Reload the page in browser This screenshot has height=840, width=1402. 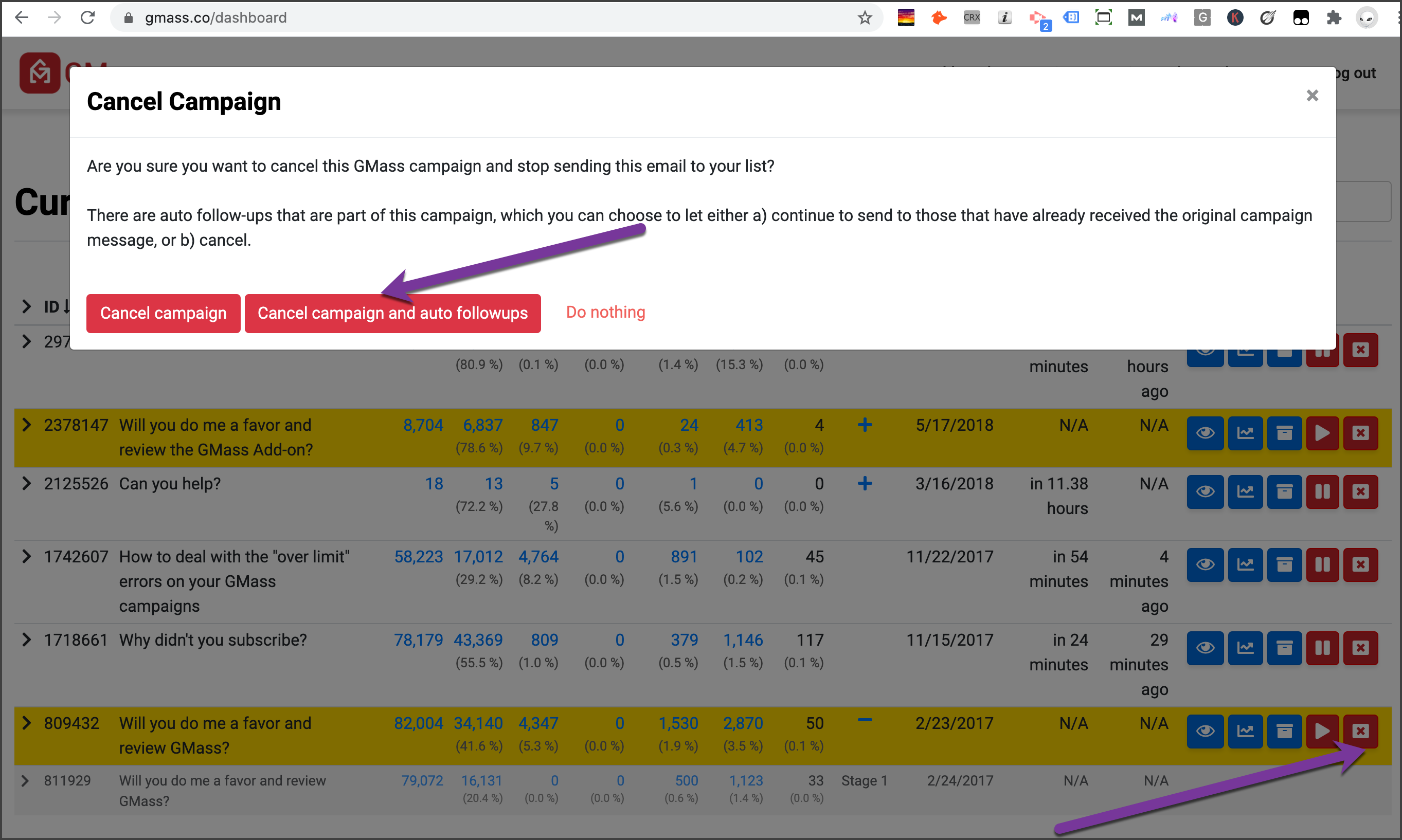pyautogui.click(x=88, y=18)
